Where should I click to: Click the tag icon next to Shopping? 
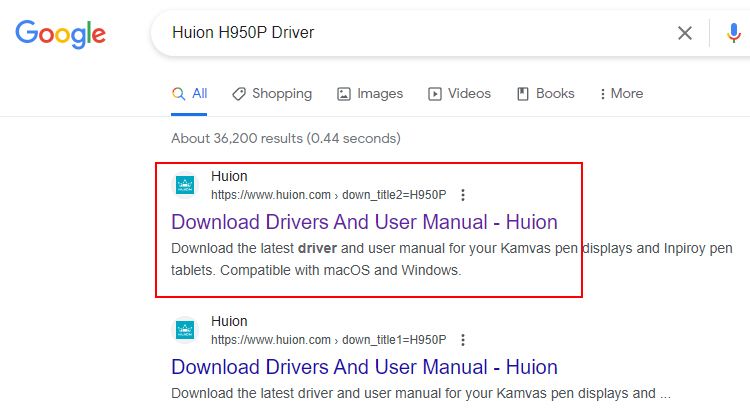239,94
